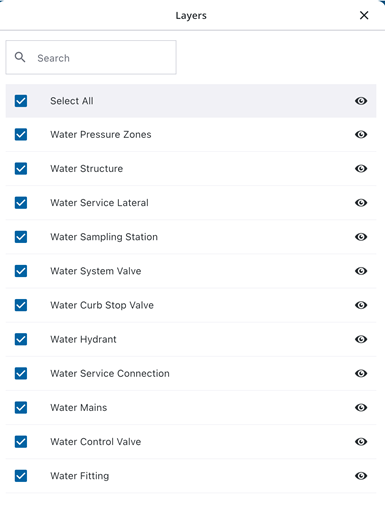Toggle Water System Valve eye icon
The height and width of the screenshot is (506, 385).
pos(361,271)
